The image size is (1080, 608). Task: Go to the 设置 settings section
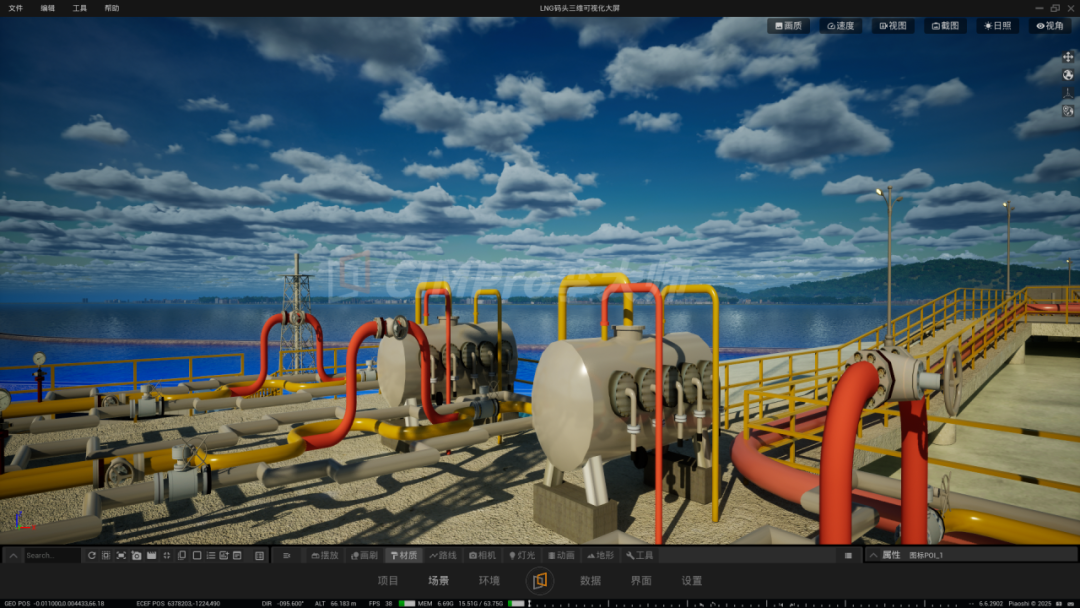pos(692,580)
